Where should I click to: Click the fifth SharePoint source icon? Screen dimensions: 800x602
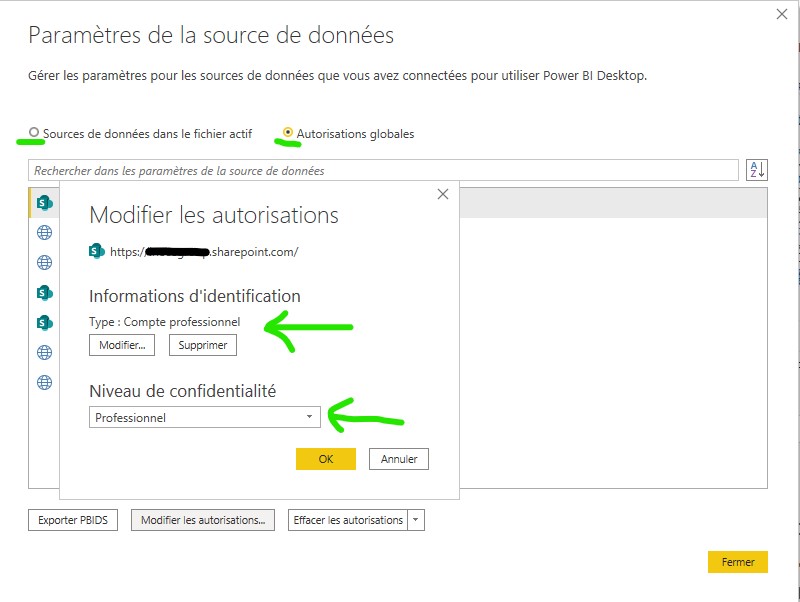pyautogui.click(x=43, y=322)
